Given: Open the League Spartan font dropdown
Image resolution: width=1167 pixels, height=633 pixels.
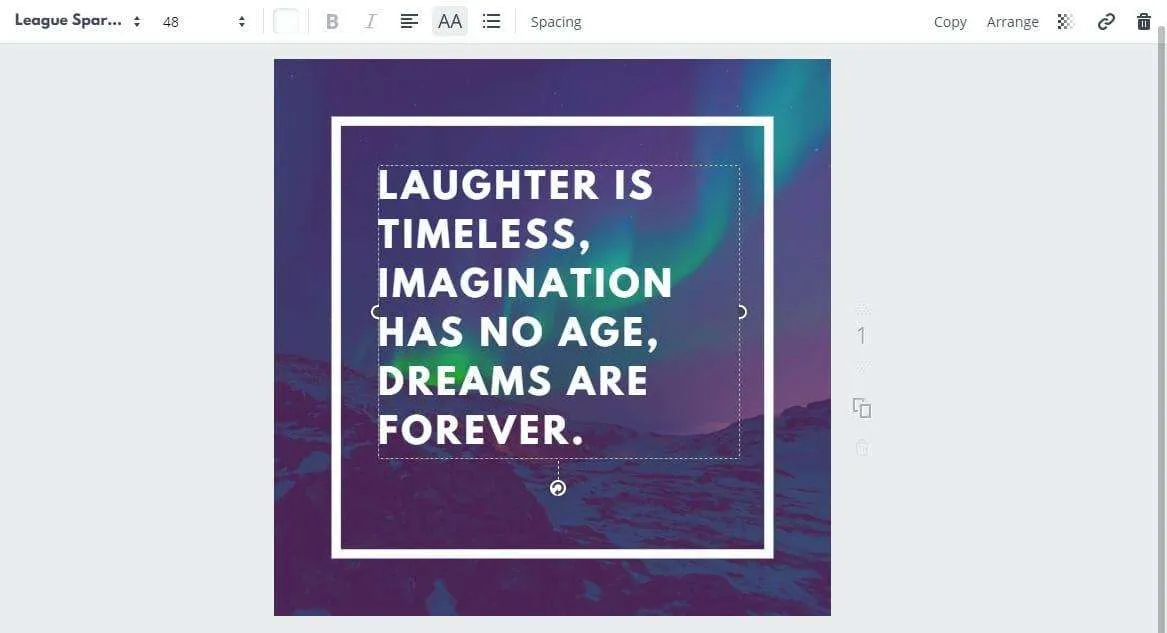Looking at the screenshot, I should click(x=77, y=22).
